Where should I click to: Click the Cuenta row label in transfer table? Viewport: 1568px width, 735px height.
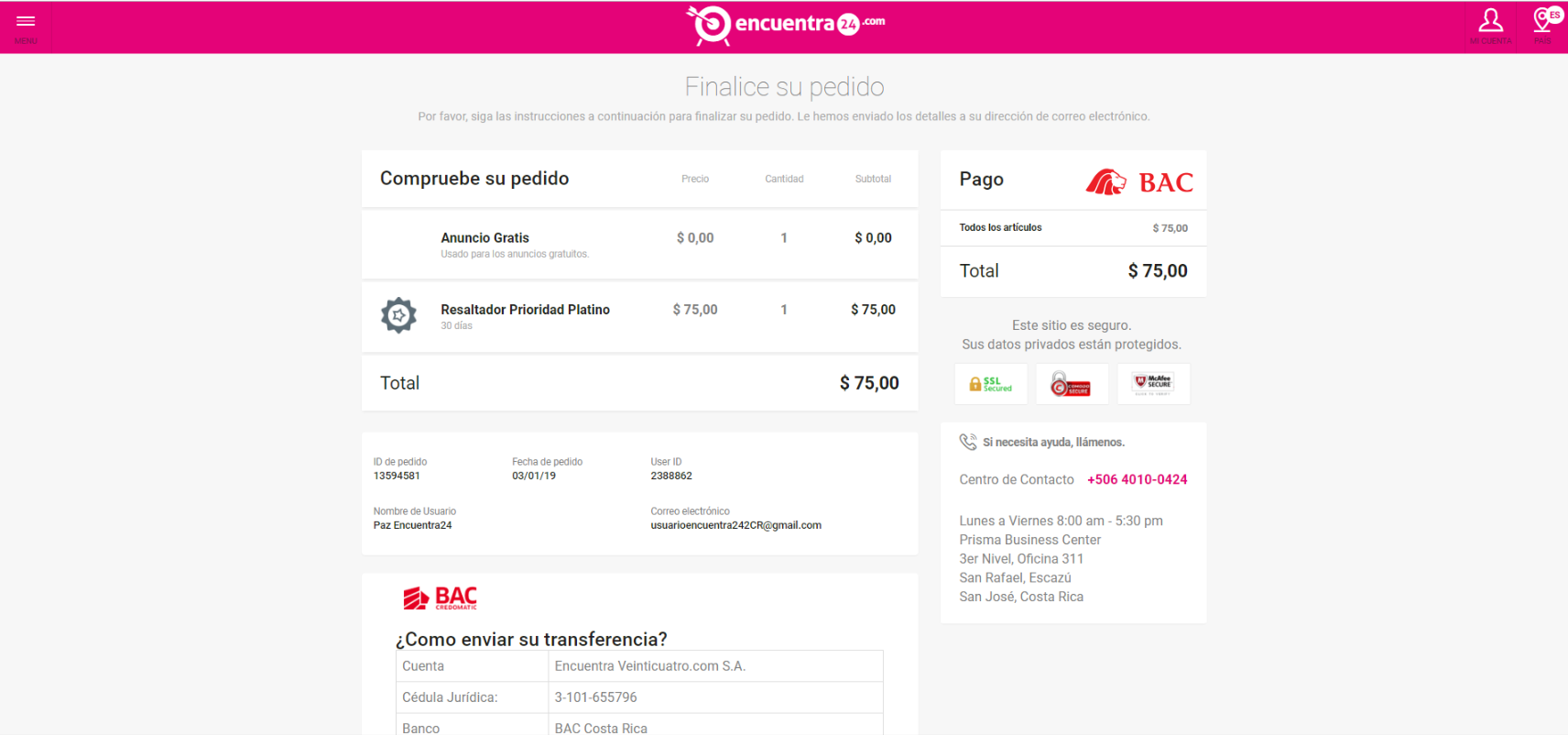pos(423,666)
